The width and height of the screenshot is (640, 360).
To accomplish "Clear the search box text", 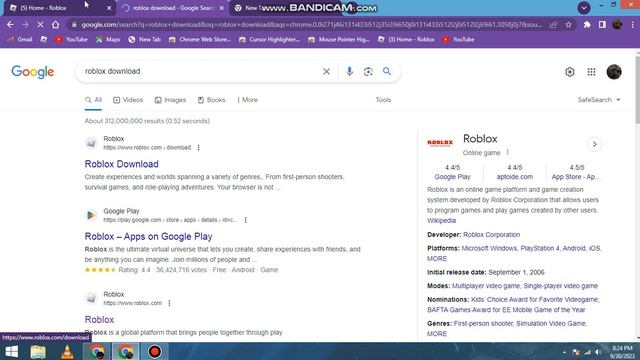I will [326, 71].
